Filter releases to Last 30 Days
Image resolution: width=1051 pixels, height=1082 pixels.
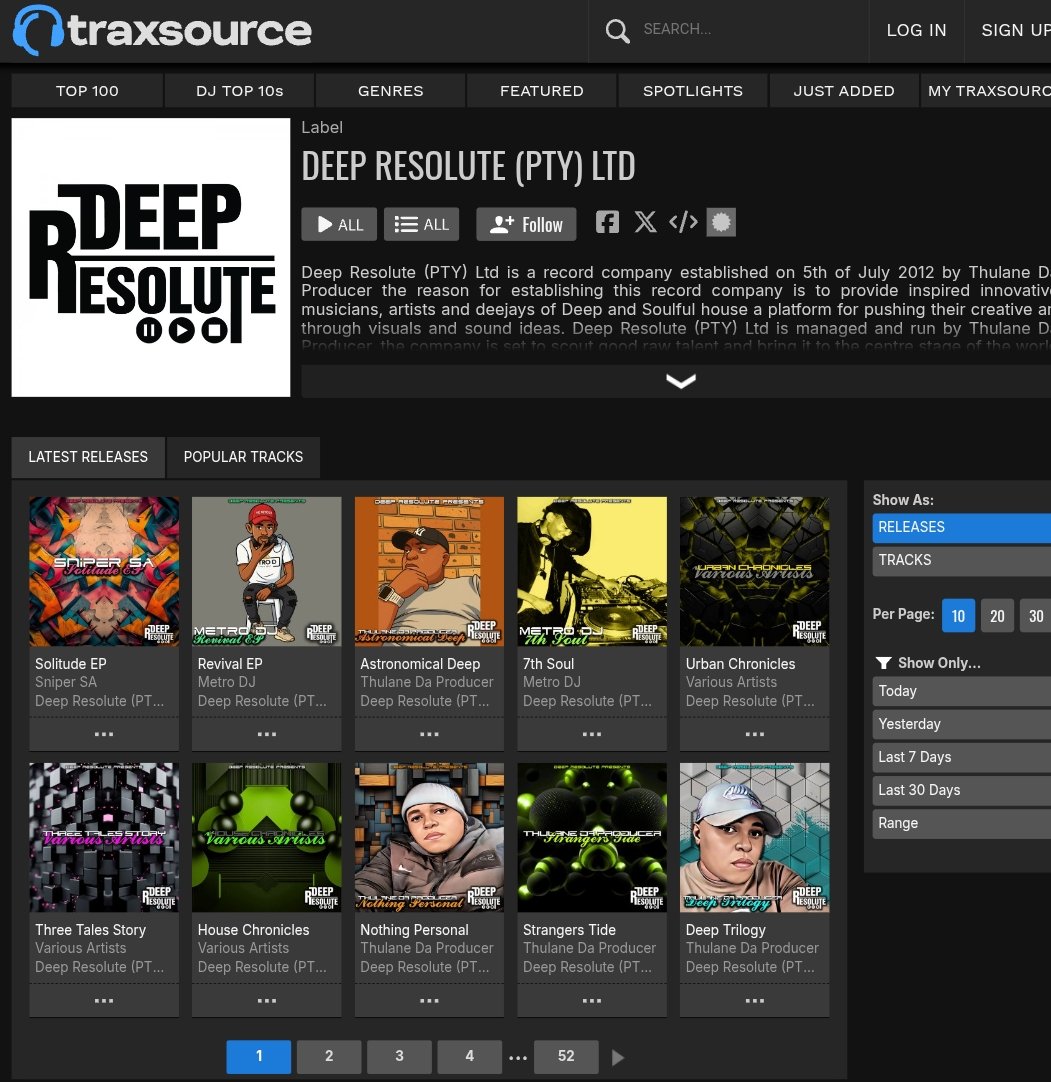click(961, 791)
